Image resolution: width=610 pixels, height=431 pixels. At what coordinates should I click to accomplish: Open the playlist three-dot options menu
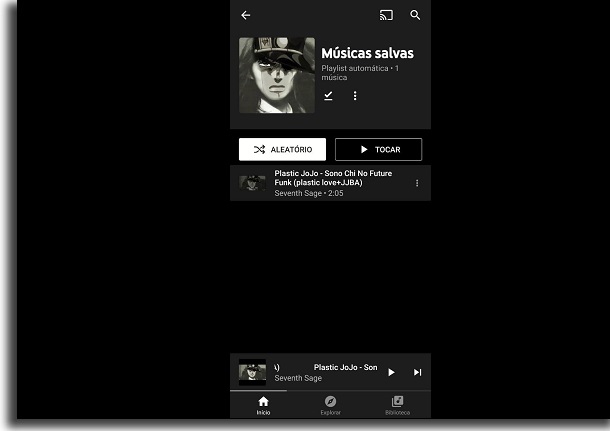[355, 96]
